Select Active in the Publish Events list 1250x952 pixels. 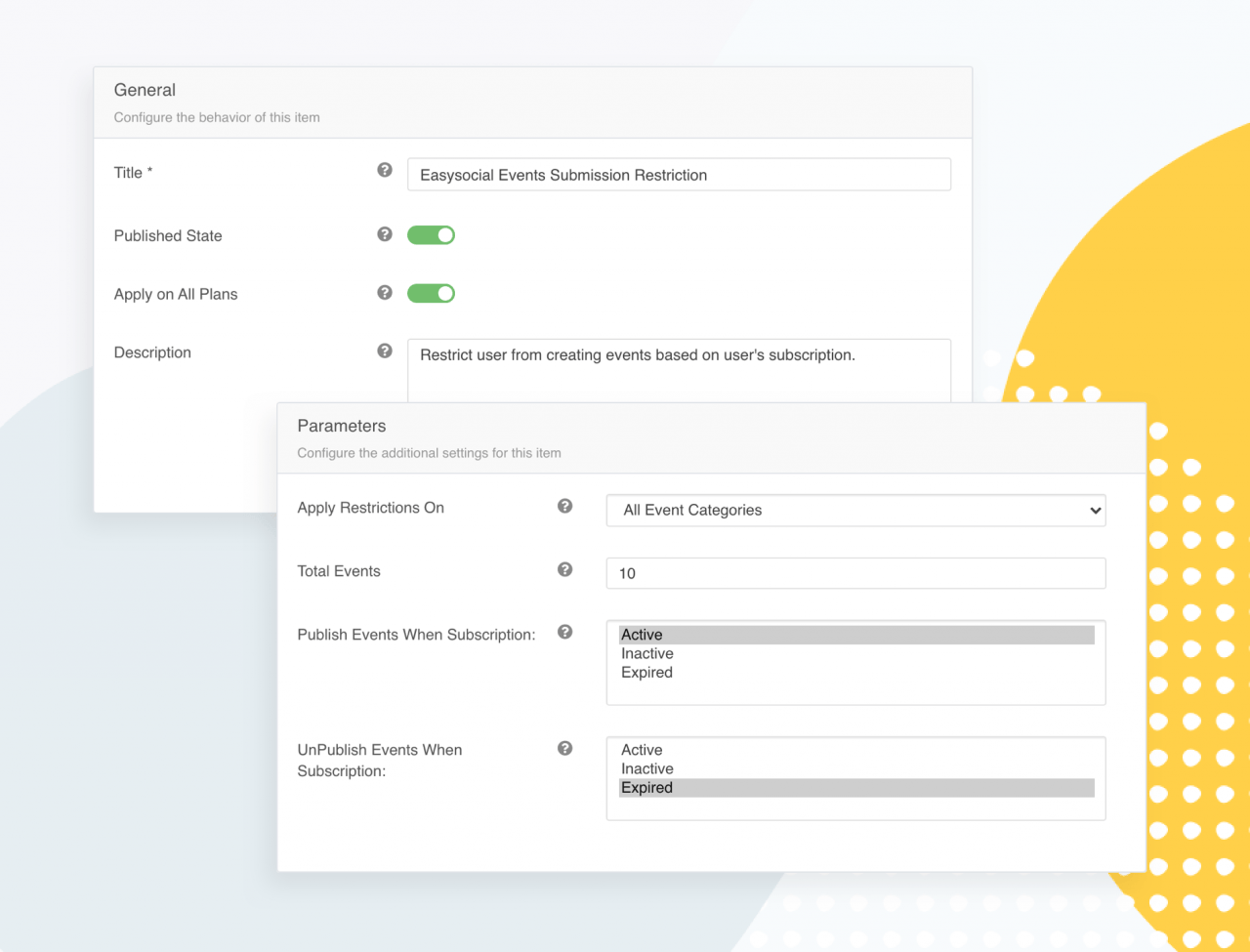pos(856,635)
